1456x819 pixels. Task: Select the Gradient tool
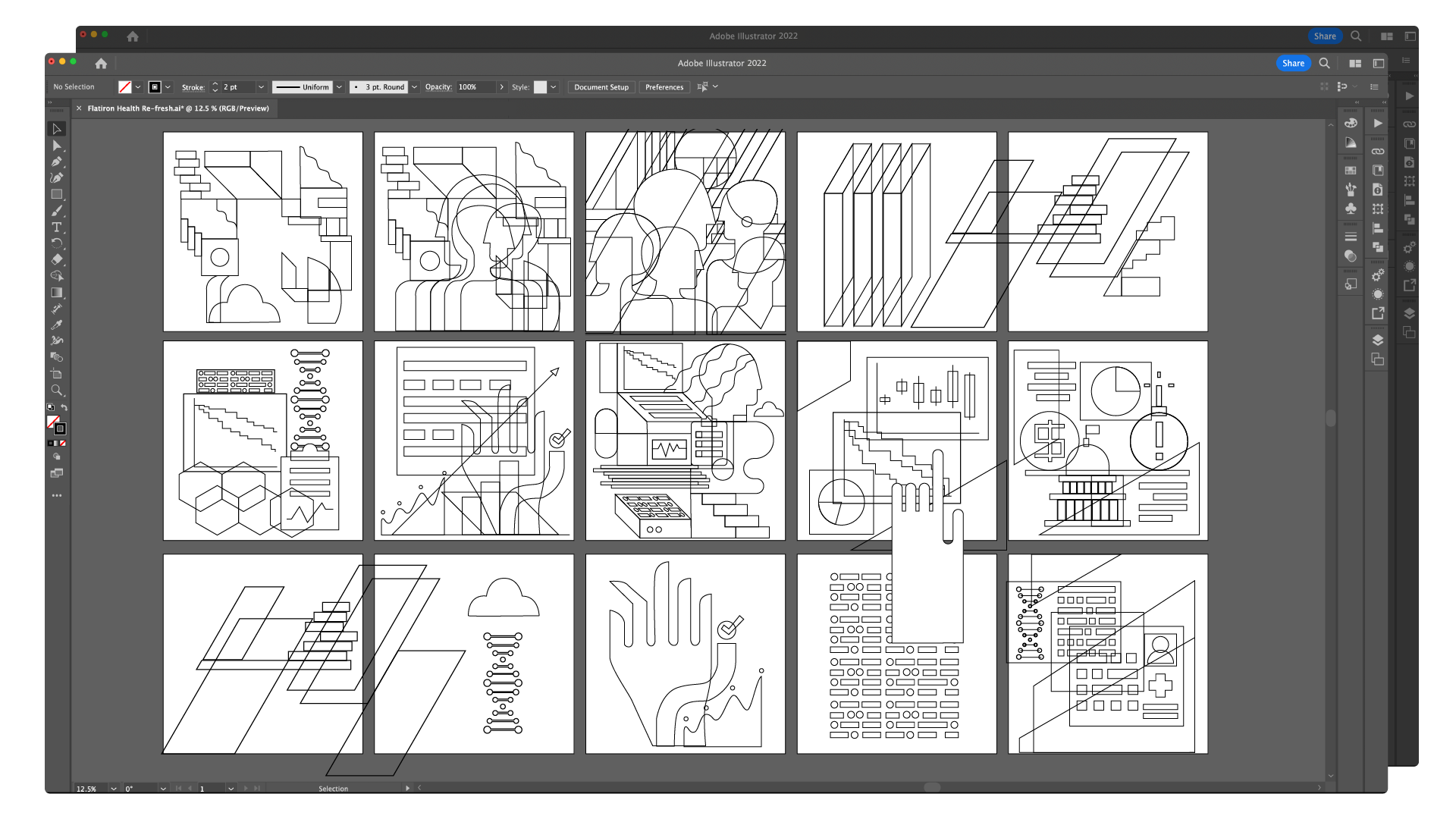56,292
